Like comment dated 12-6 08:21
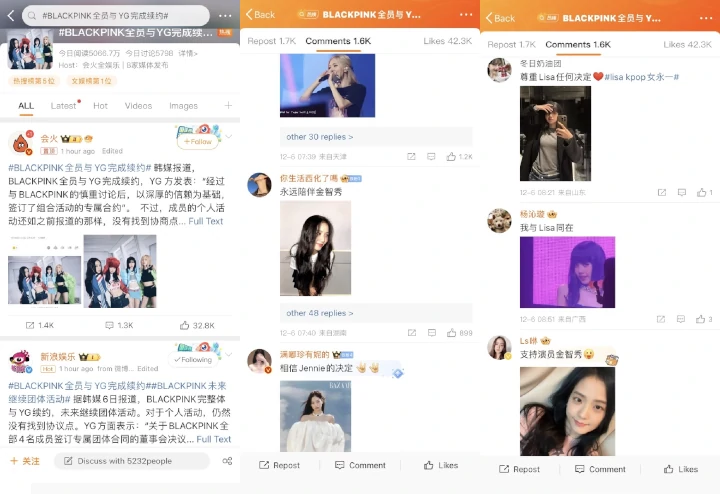The width and height of the screenshot is (720, 494). pos(704,192)
